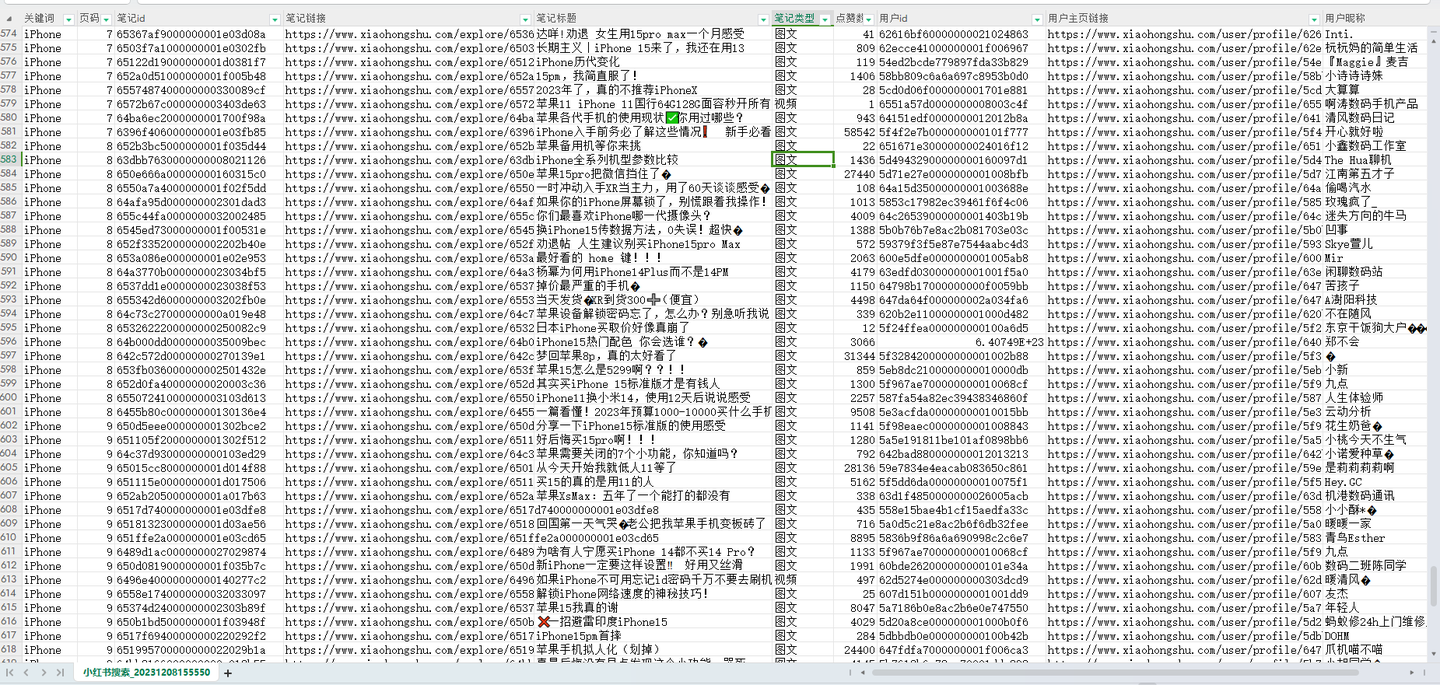Select cell 视频 in row 613

click(803, 580)
